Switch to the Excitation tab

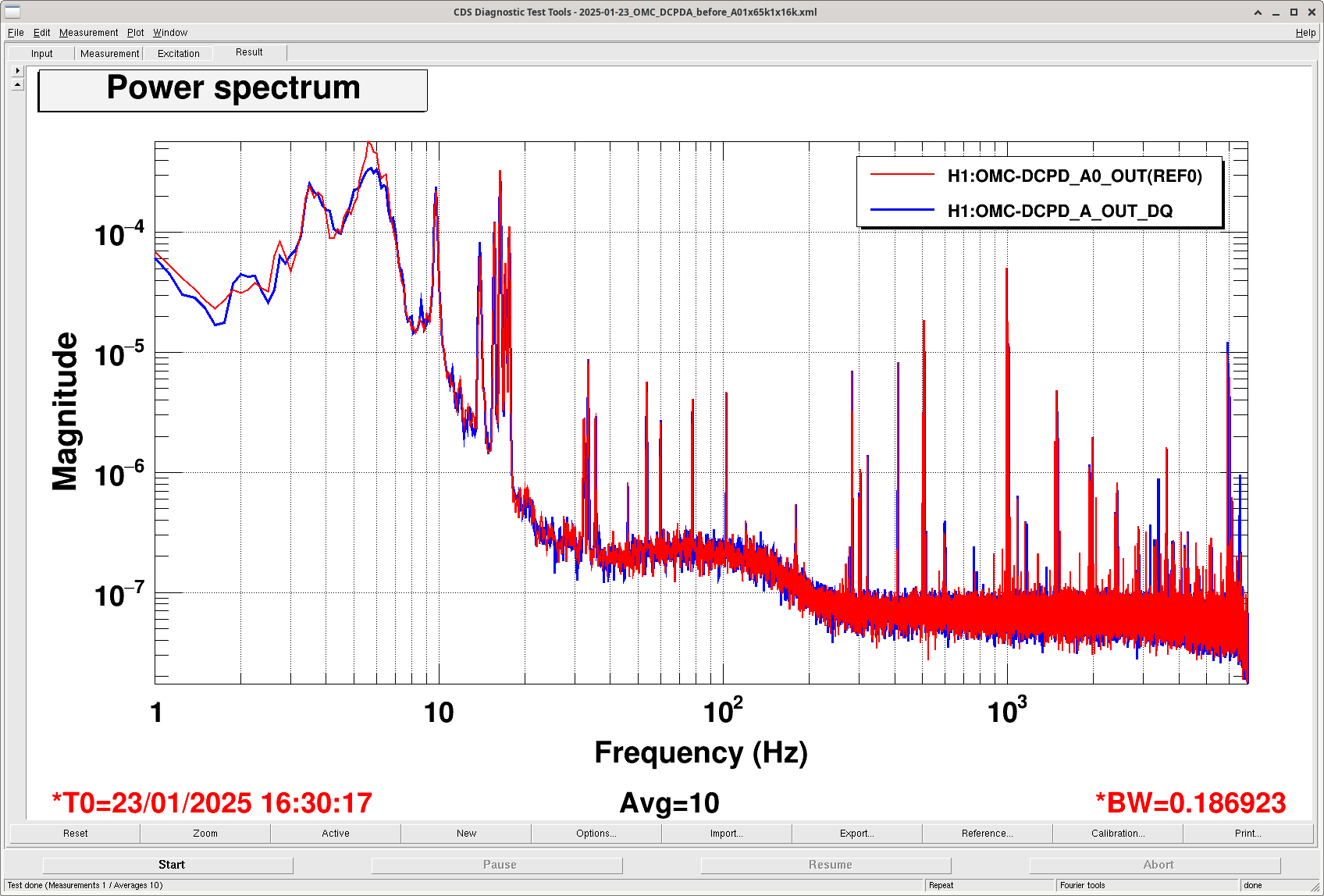pyautogui.click(x=179, y=54)
